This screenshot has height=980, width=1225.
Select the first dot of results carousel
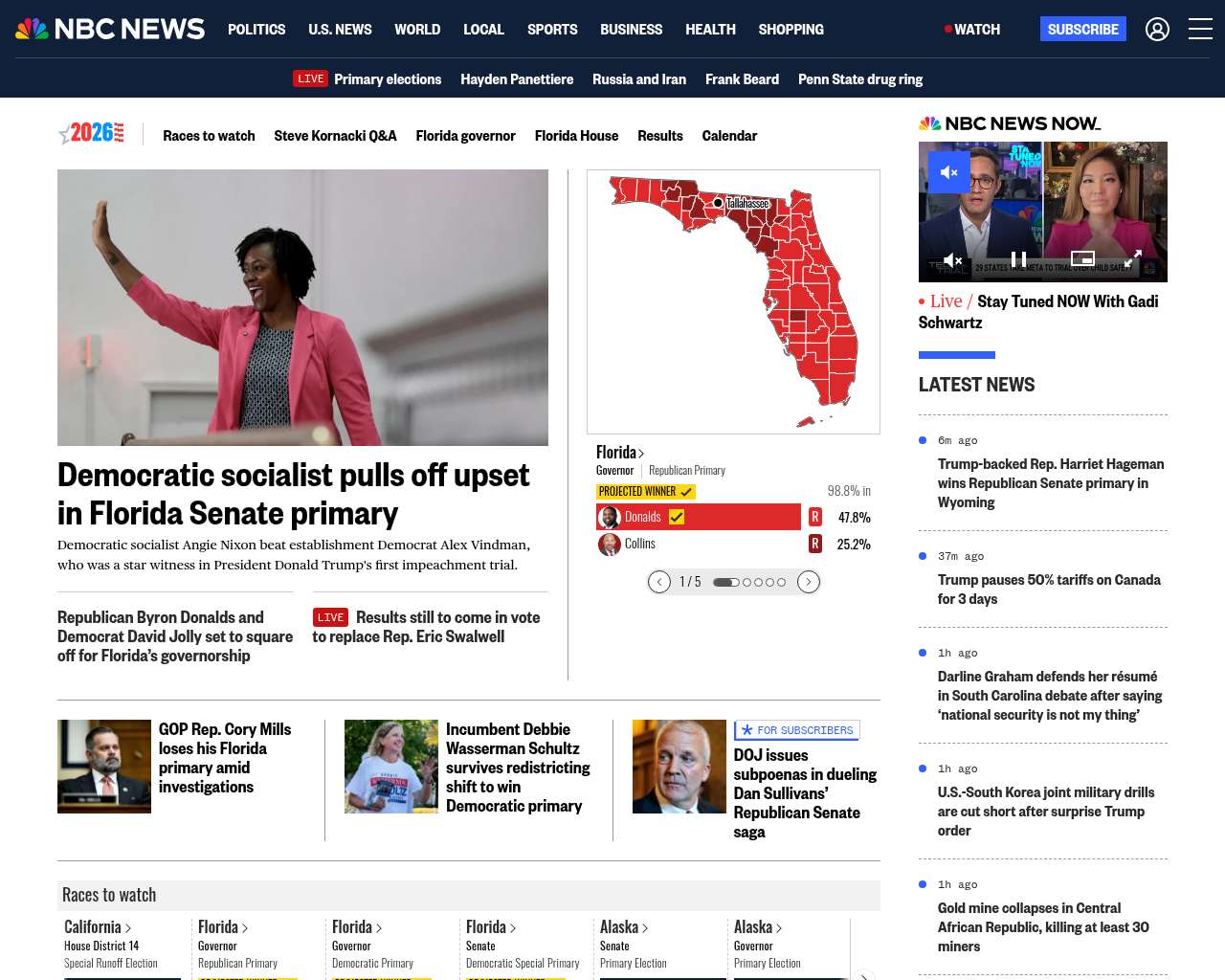[725, 582]
